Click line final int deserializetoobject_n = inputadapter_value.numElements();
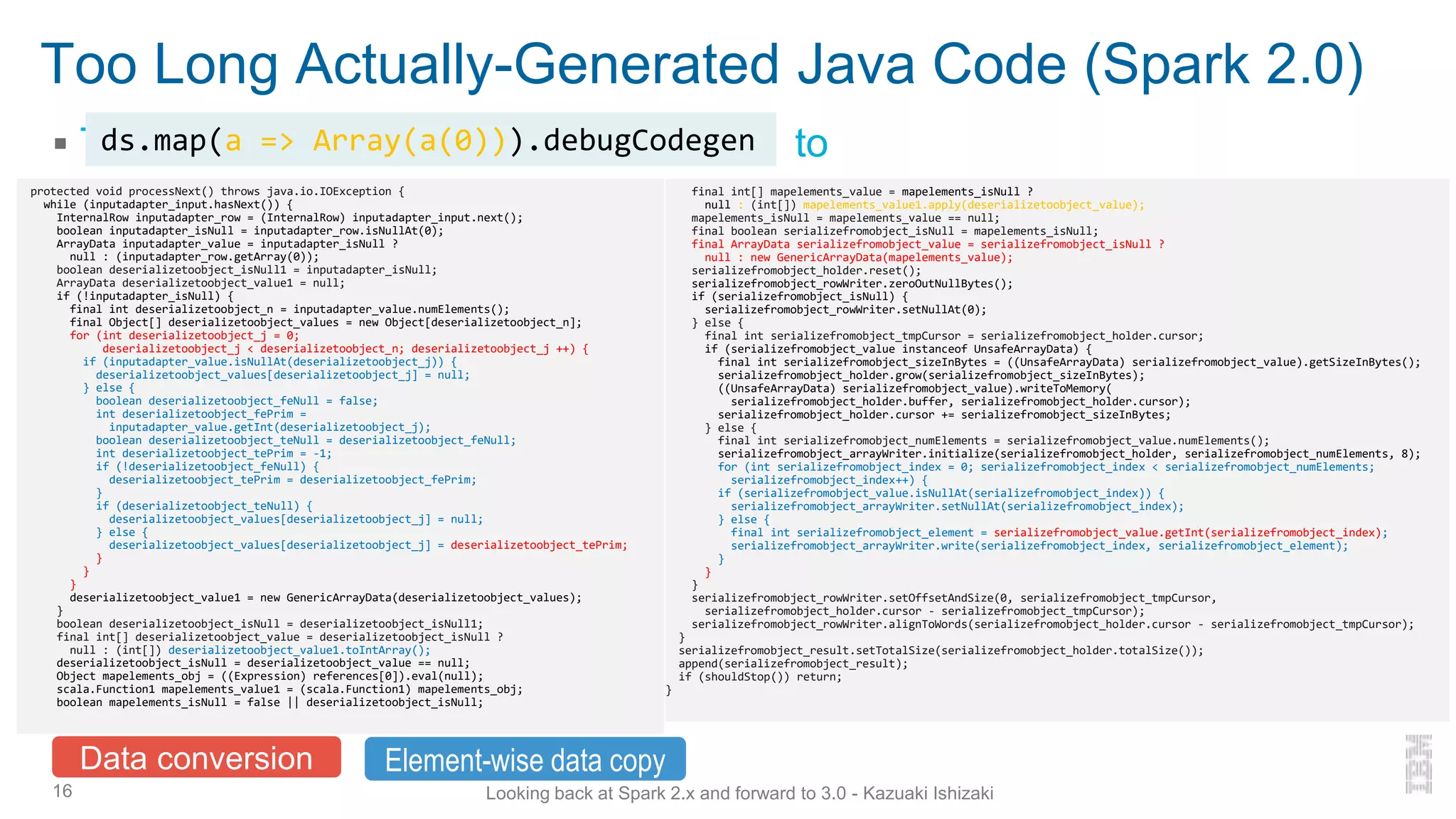 coord(290,309)
